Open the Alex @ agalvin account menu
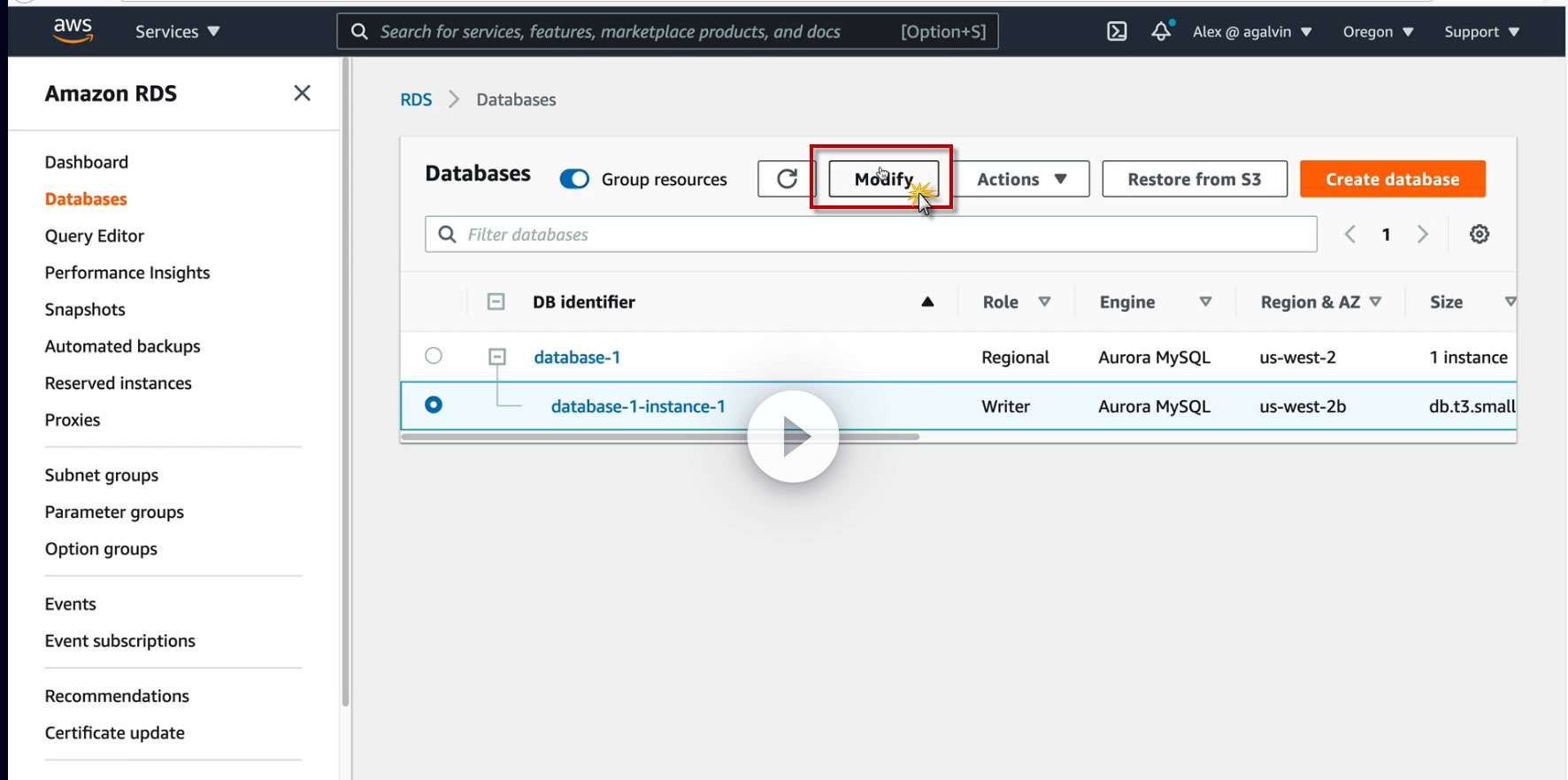Image resolution: width=1568 pixels, height=780 pixels. (x=1252, y=32)
